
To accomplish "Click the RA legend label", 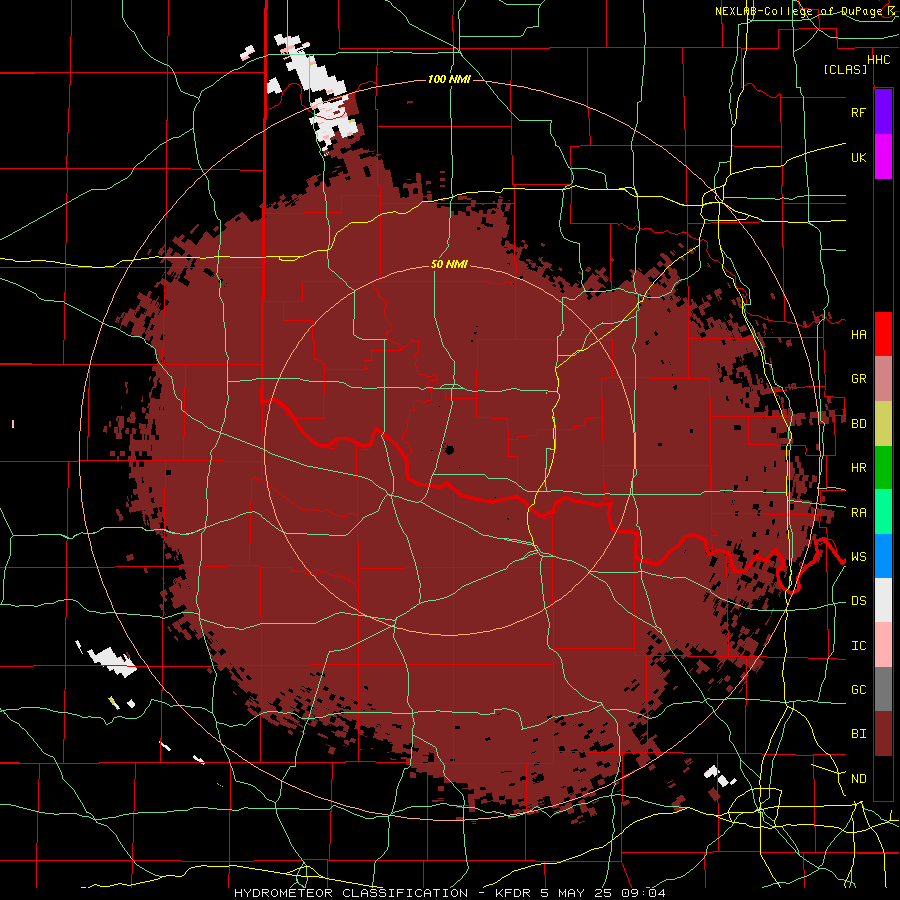I will pos(858,513).
